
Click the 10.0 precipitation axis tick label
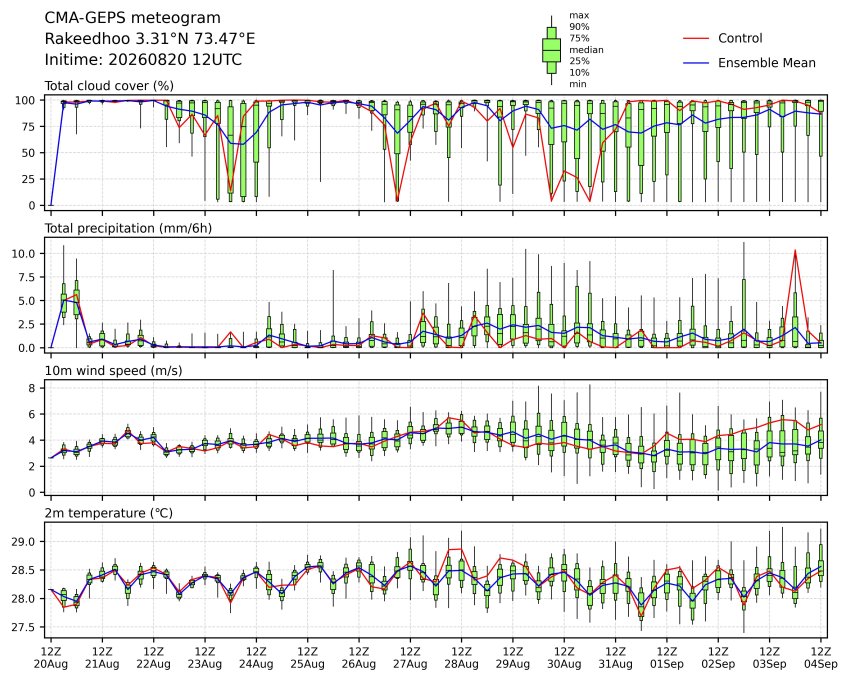pyautogui.click(x=23, y=253)
